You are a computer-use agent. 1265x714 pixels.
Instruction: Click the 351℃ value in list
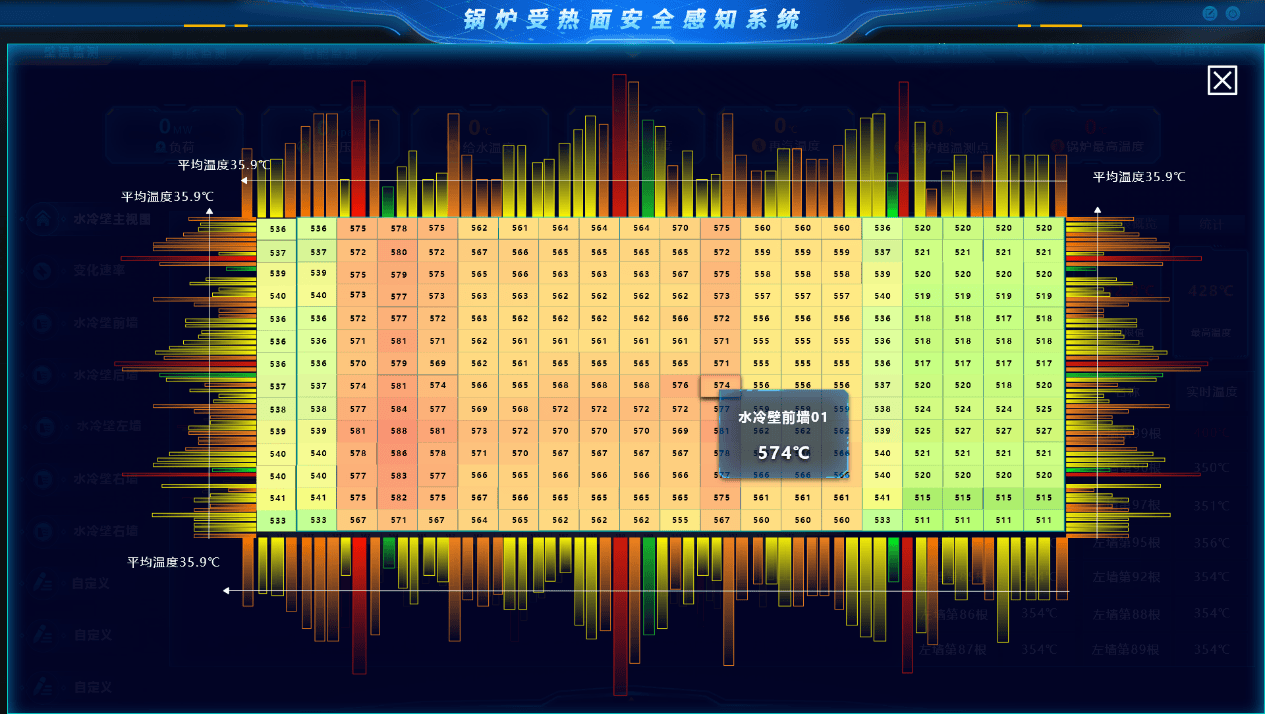(x=1210, y=506)
